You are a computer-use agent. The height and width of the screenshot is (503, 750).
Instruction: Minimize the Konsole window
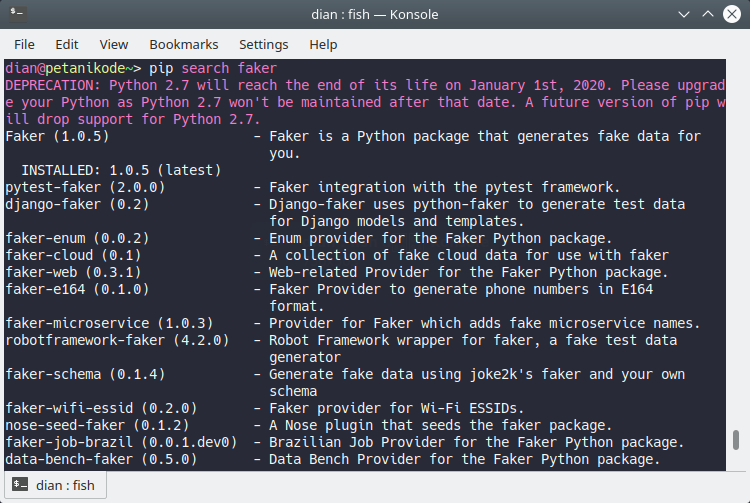coord(682,15)
